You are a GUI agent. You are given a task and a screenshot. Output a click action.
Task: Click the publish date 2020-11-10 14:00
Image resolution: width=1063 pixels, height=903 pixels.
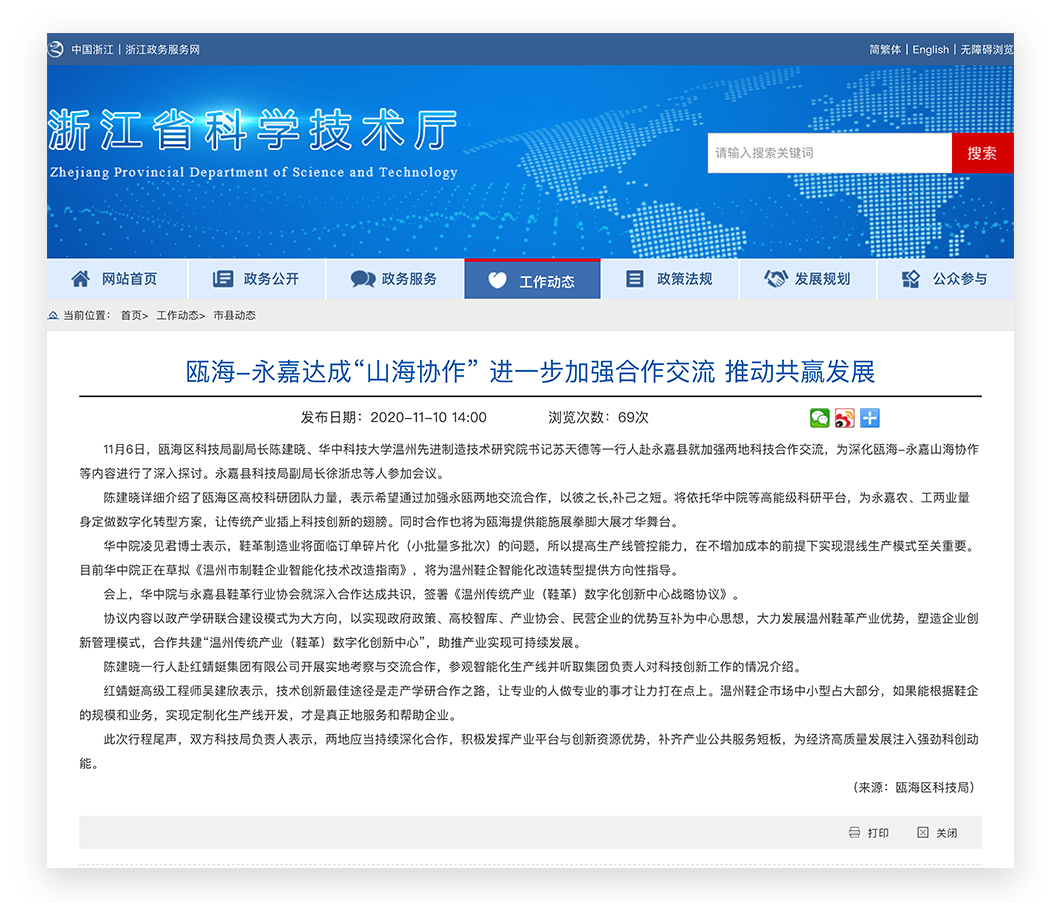pos(428,418)
